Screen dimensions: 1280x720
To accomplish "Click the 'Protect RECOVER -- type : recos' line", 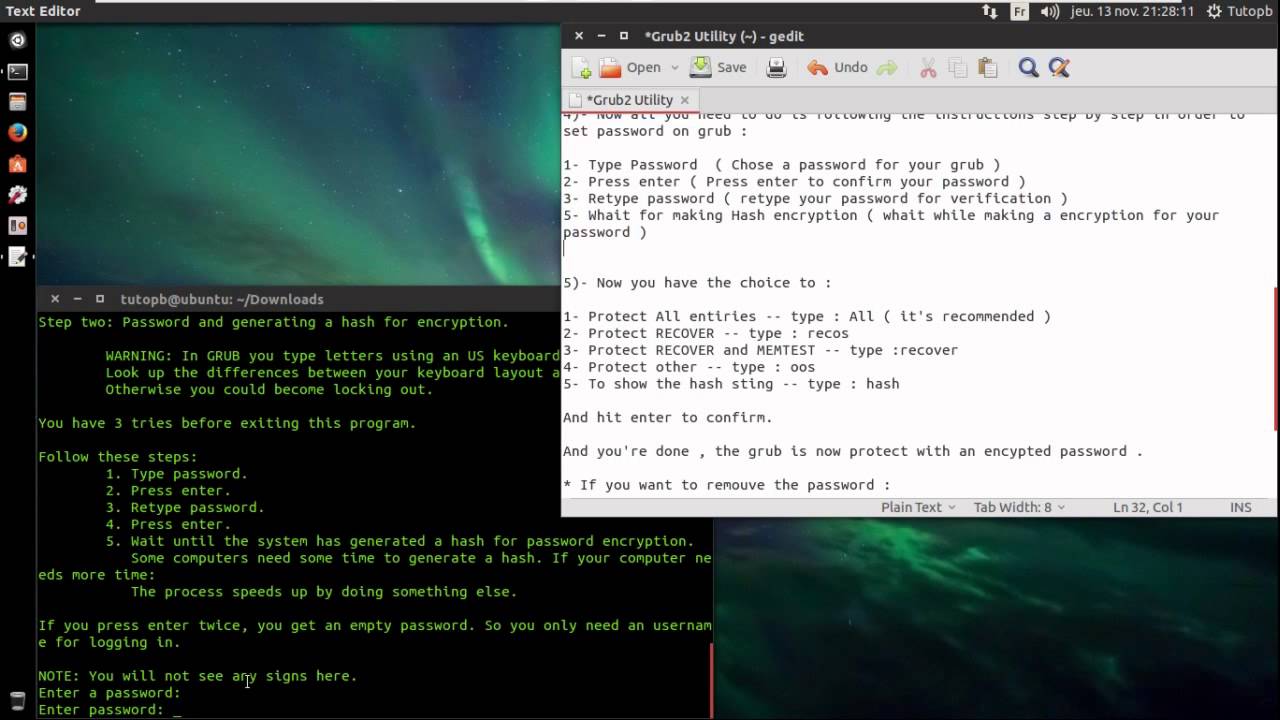I will tap(705, 333).
